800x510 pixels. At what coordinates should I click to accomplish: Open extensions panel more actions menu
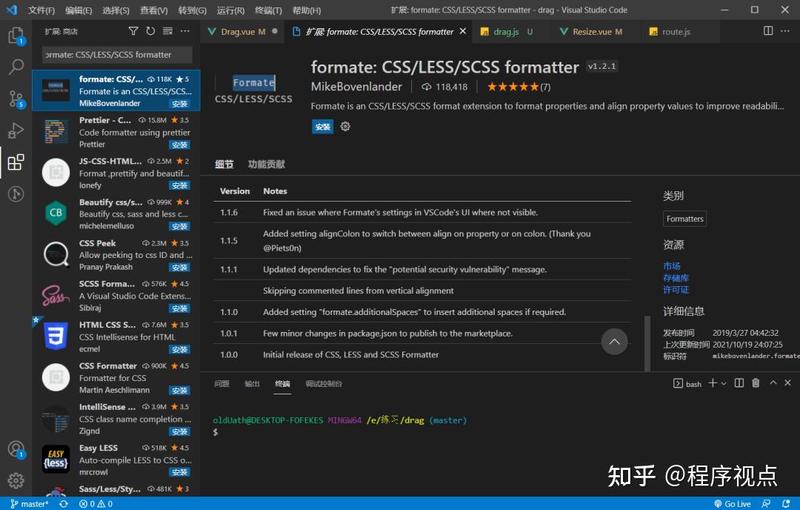click(185, 31)
